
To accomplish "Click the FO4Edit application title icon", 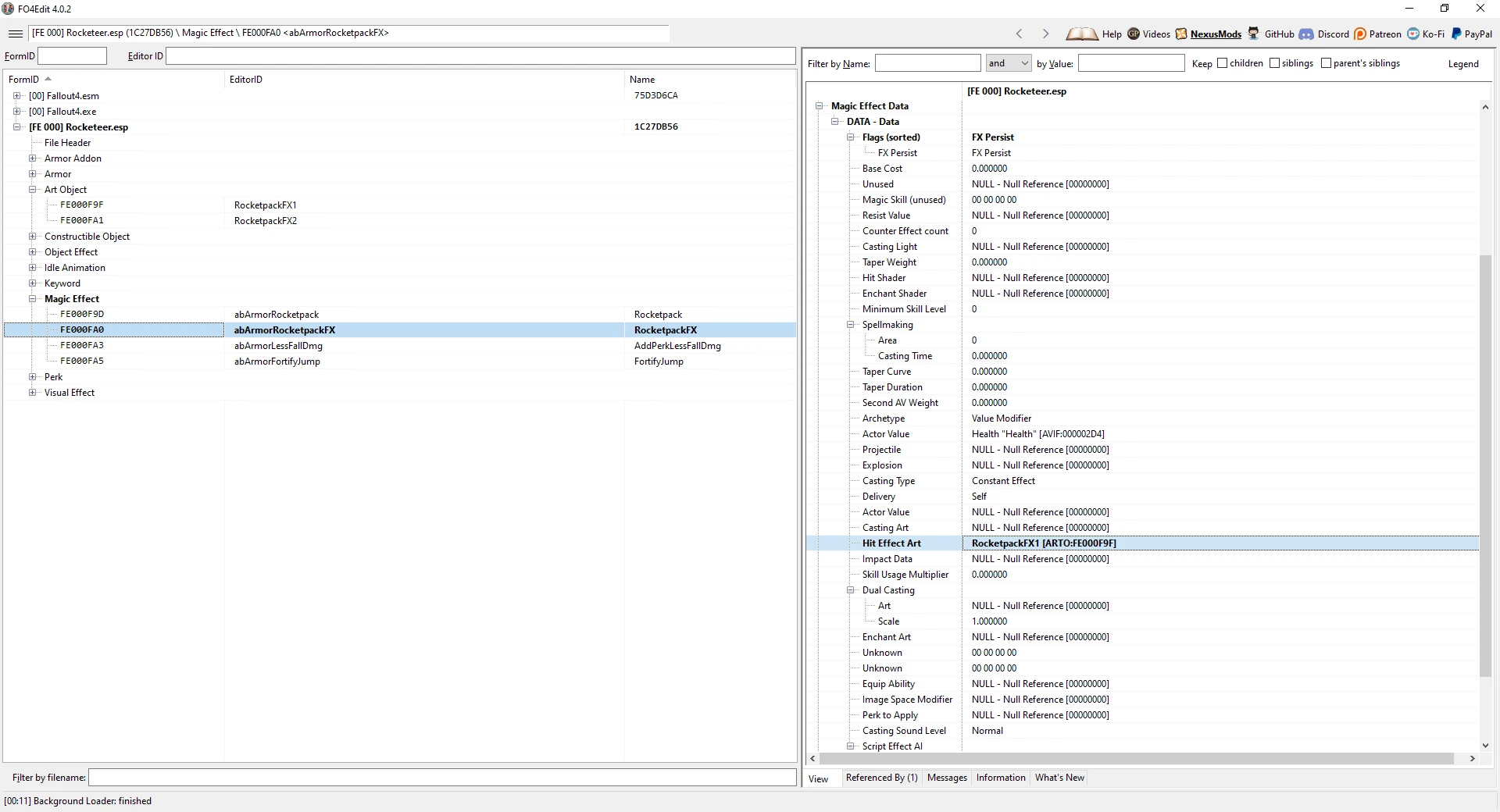I will [8, 9].
